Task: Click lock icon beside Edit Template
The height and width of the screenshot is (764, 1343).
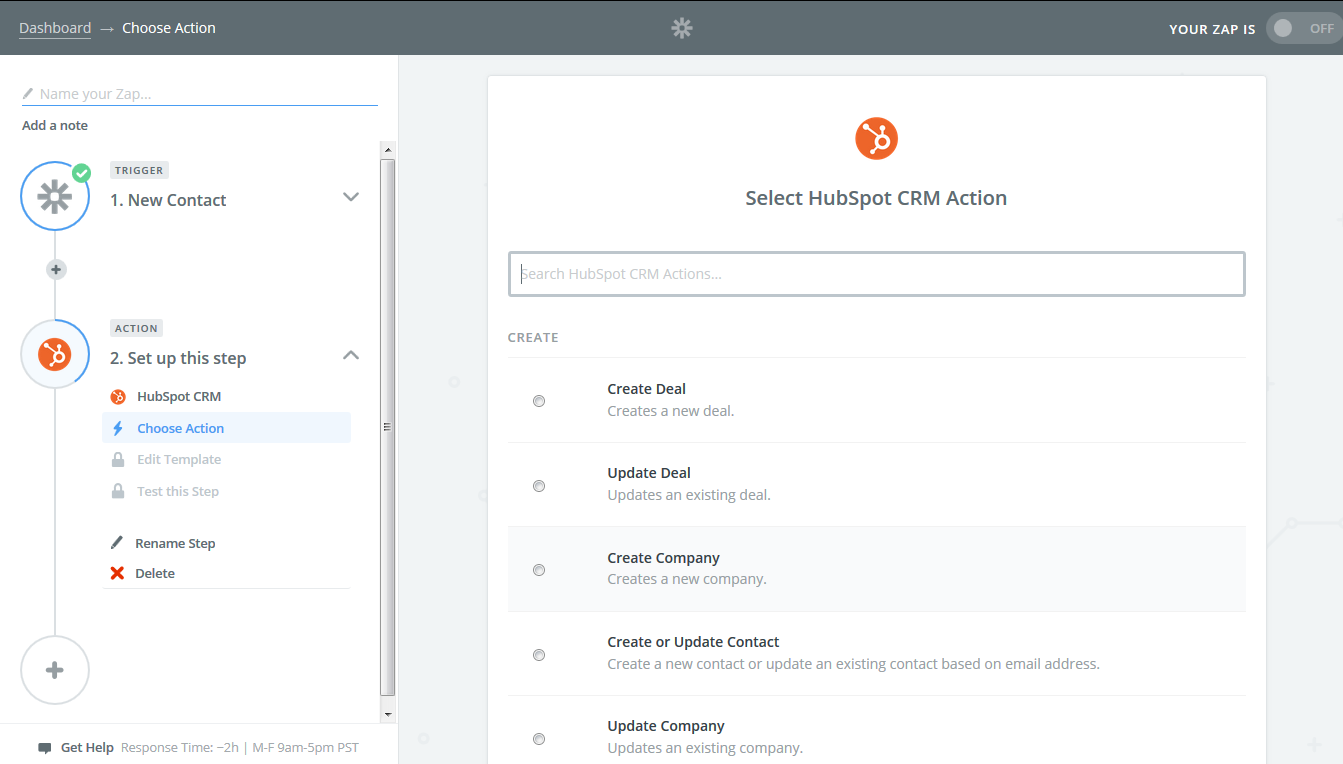Action: pyautogui.click(x=118, y=459)
